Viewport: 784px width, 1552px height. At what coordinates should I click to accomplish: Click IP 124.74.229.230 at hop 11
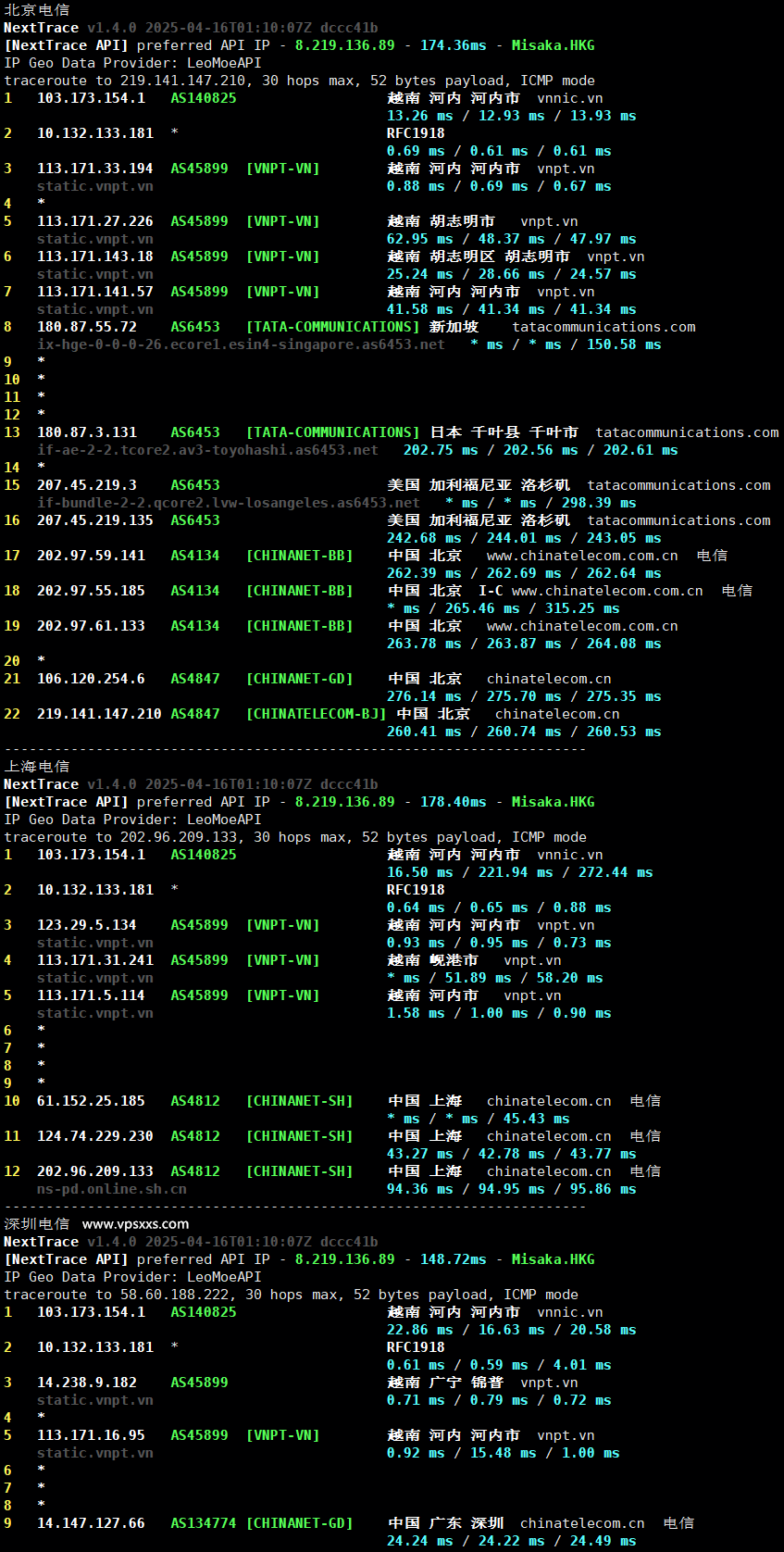point(95,1136)
